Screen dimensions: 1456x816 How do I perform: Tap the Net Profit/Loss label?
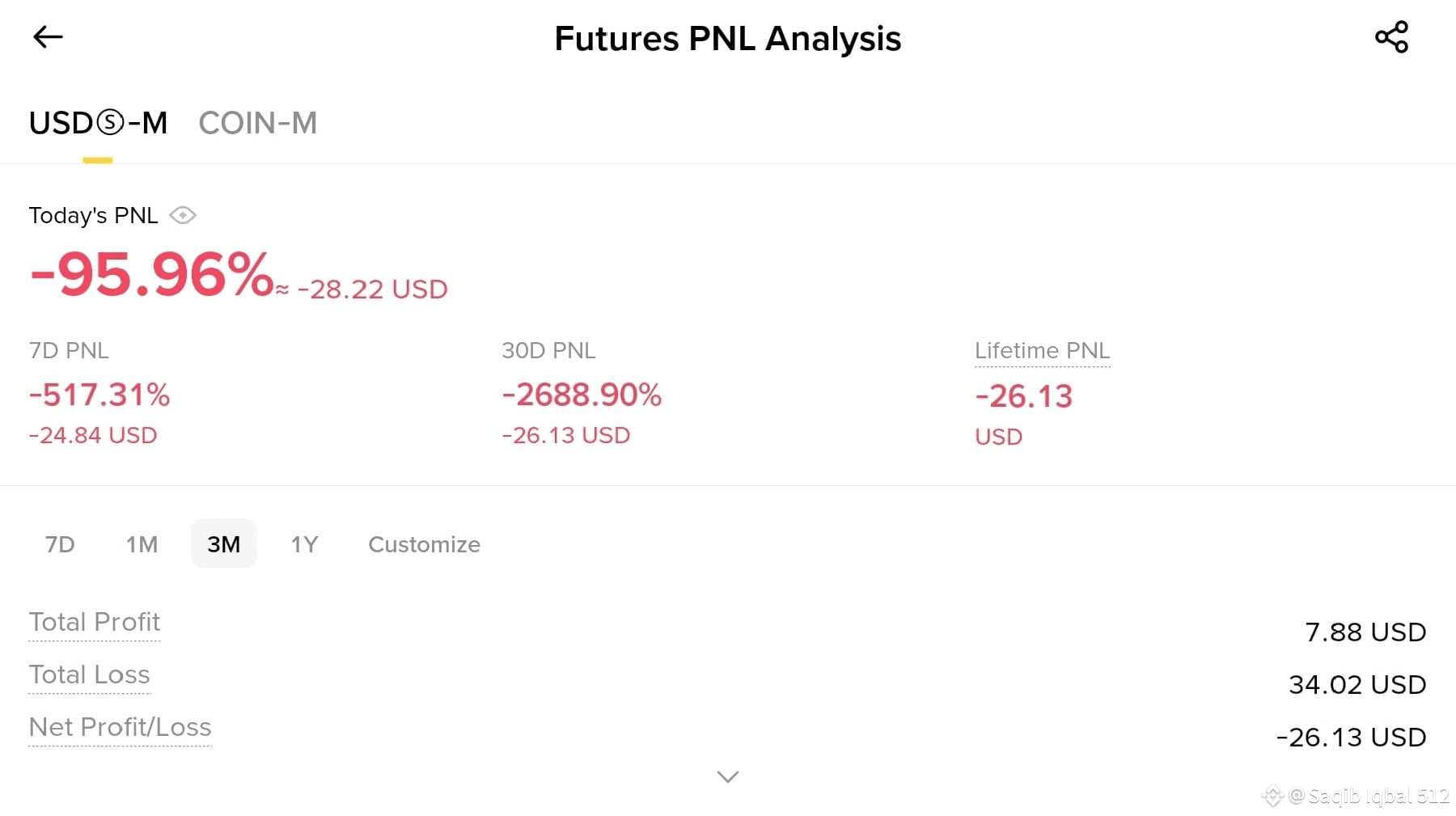click(120, 727)
